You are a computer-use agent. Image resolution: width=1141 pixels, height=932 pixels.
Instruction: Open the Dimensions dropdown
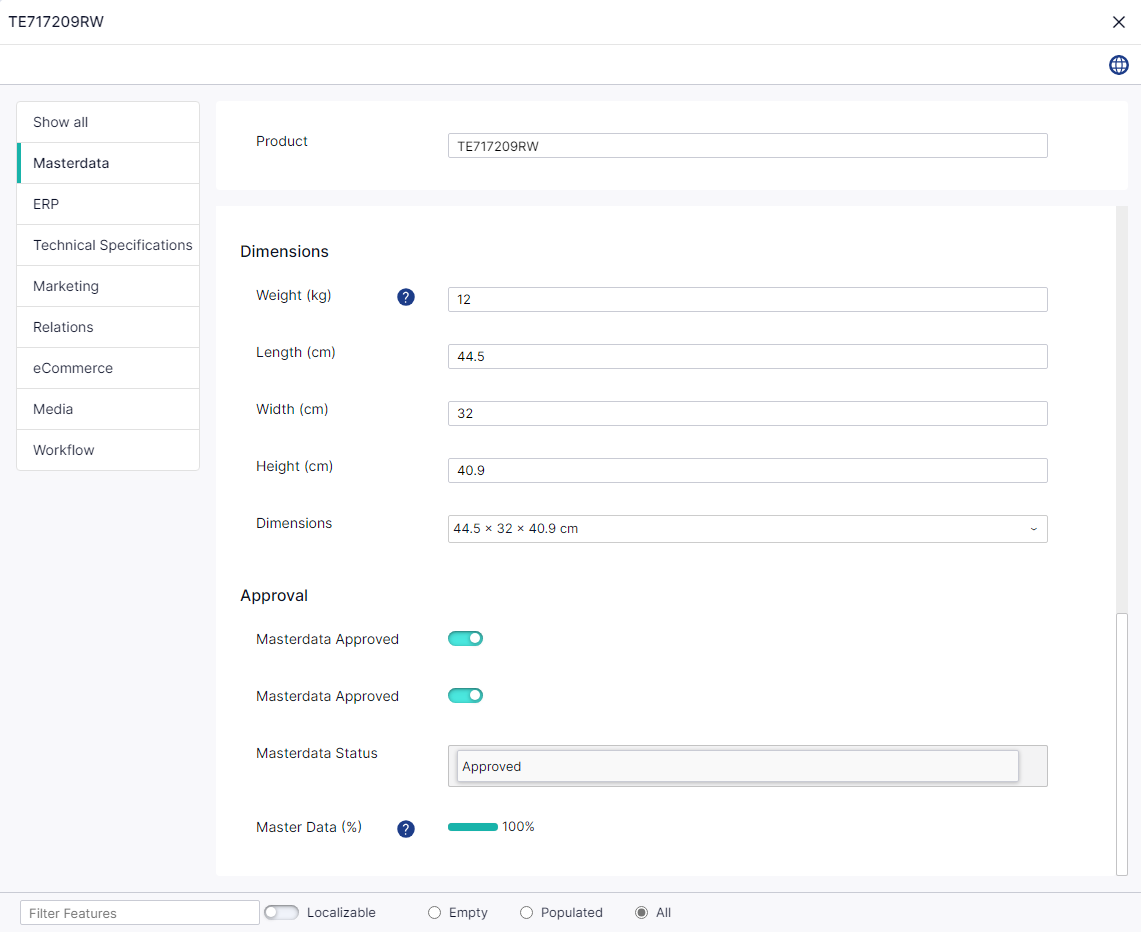[x=747, y=529]
